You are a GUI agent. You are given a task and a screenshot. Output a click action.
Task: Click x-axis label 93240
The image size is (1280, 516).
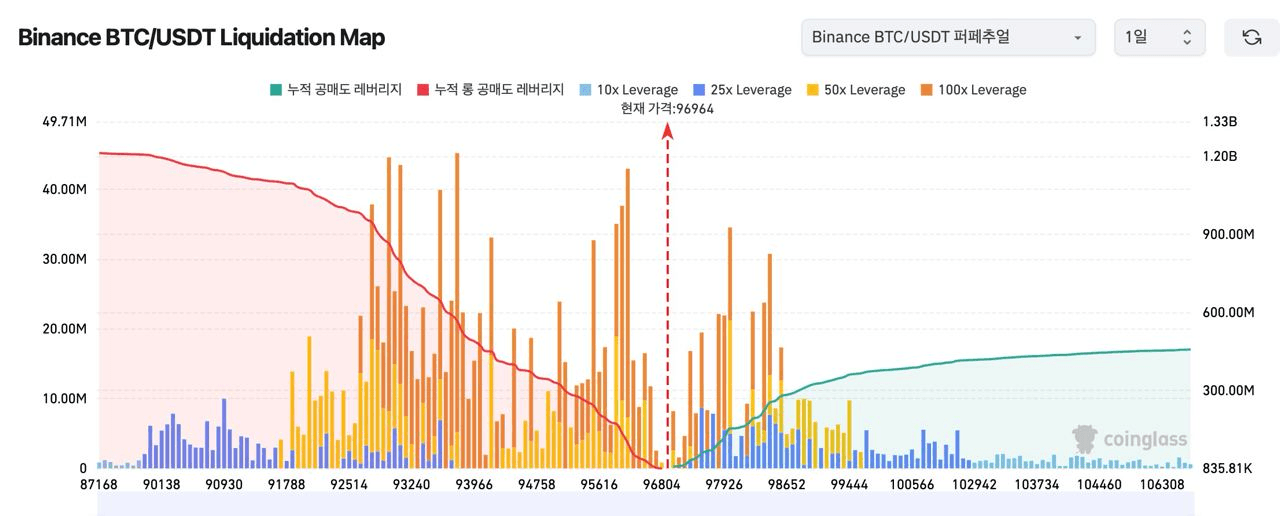[411, 484]
